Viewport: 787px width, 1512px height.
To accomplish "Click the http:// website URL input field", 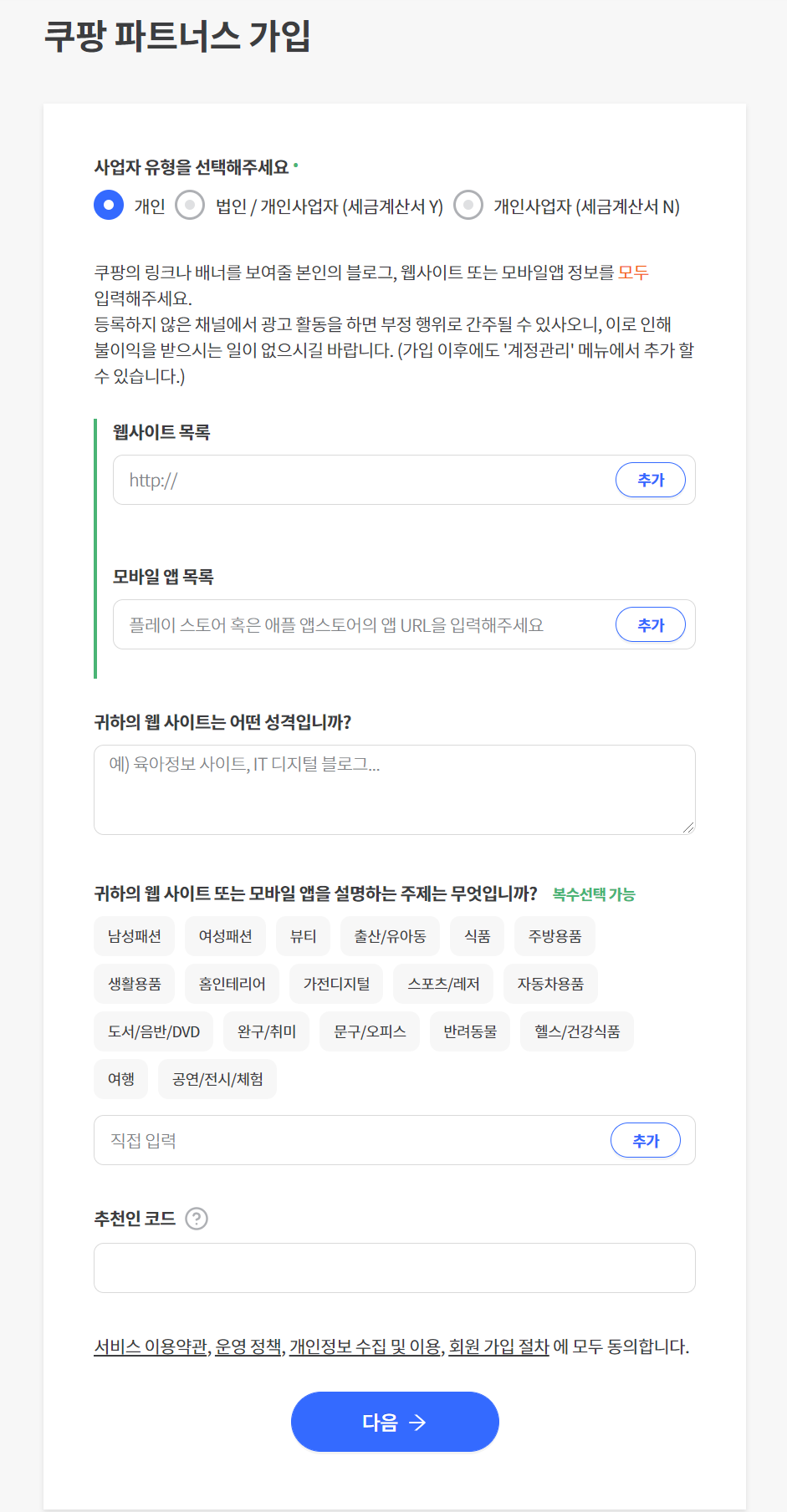I will tap(364, 480).
